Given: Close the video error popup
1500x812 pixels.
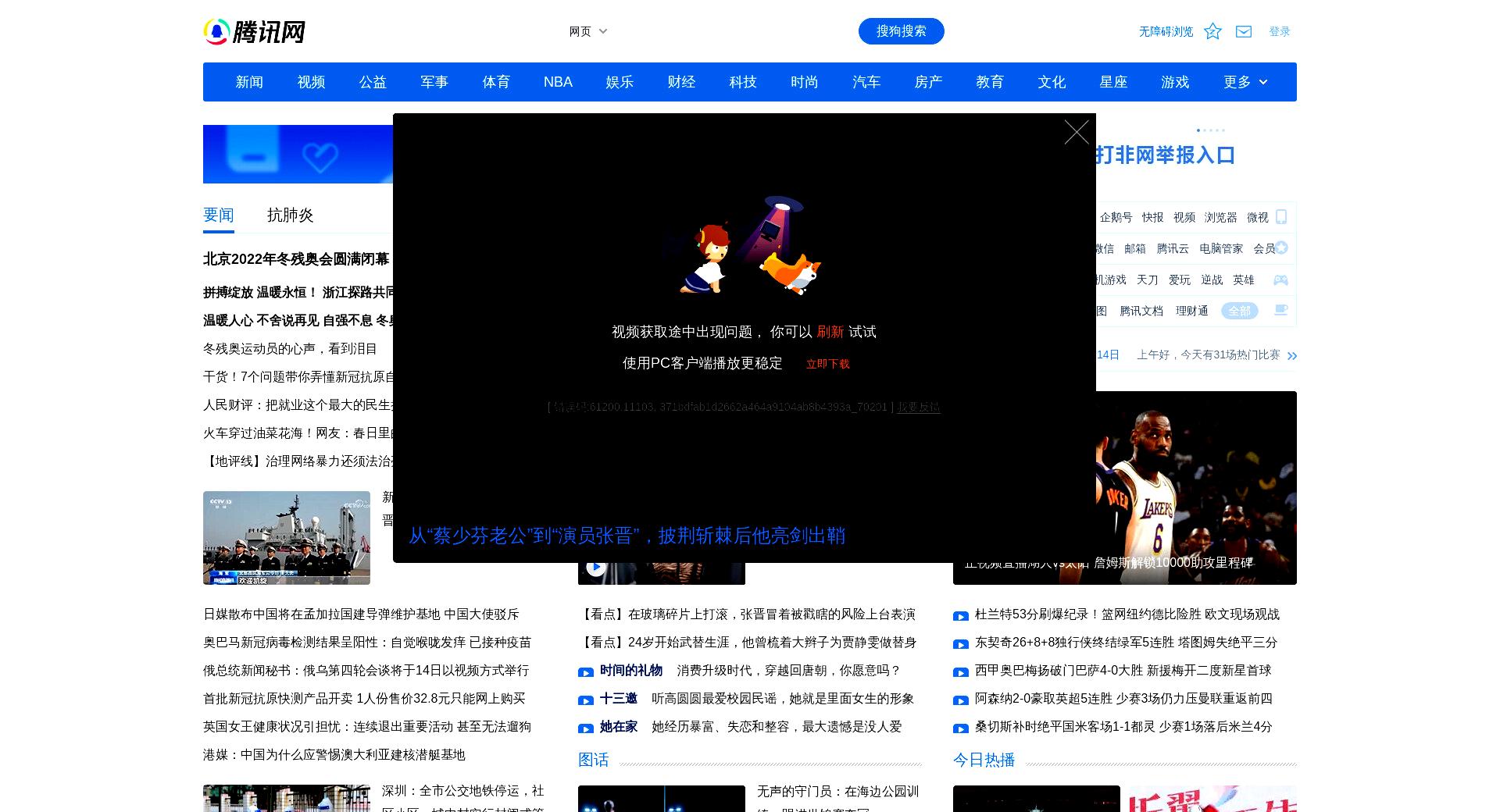Looking at the screenshot, I should point(1077,132).
